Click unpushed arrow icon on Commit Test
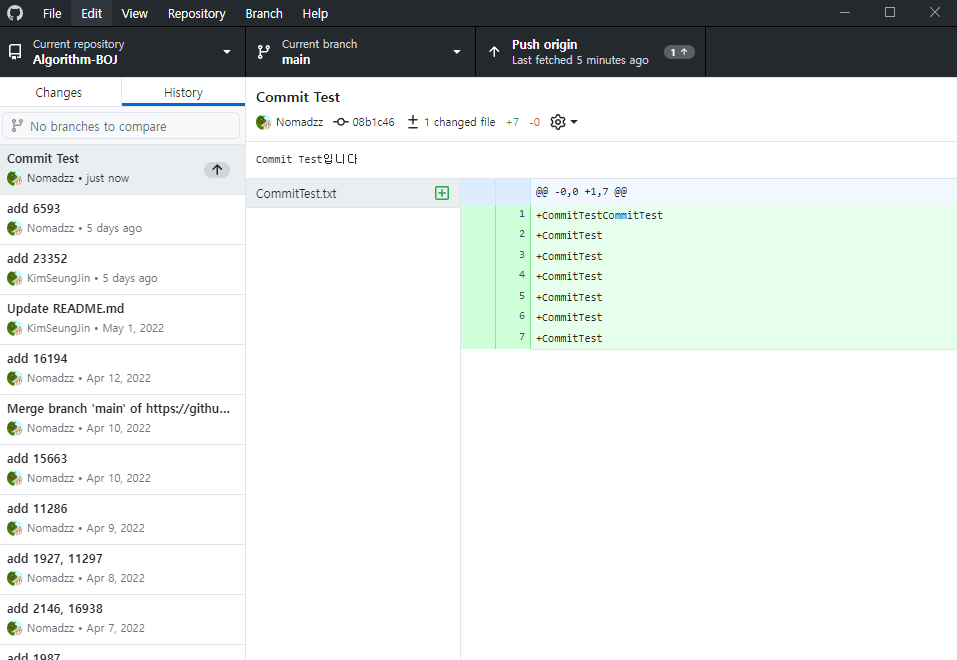The image size is (957, 660). coord(217,170)
